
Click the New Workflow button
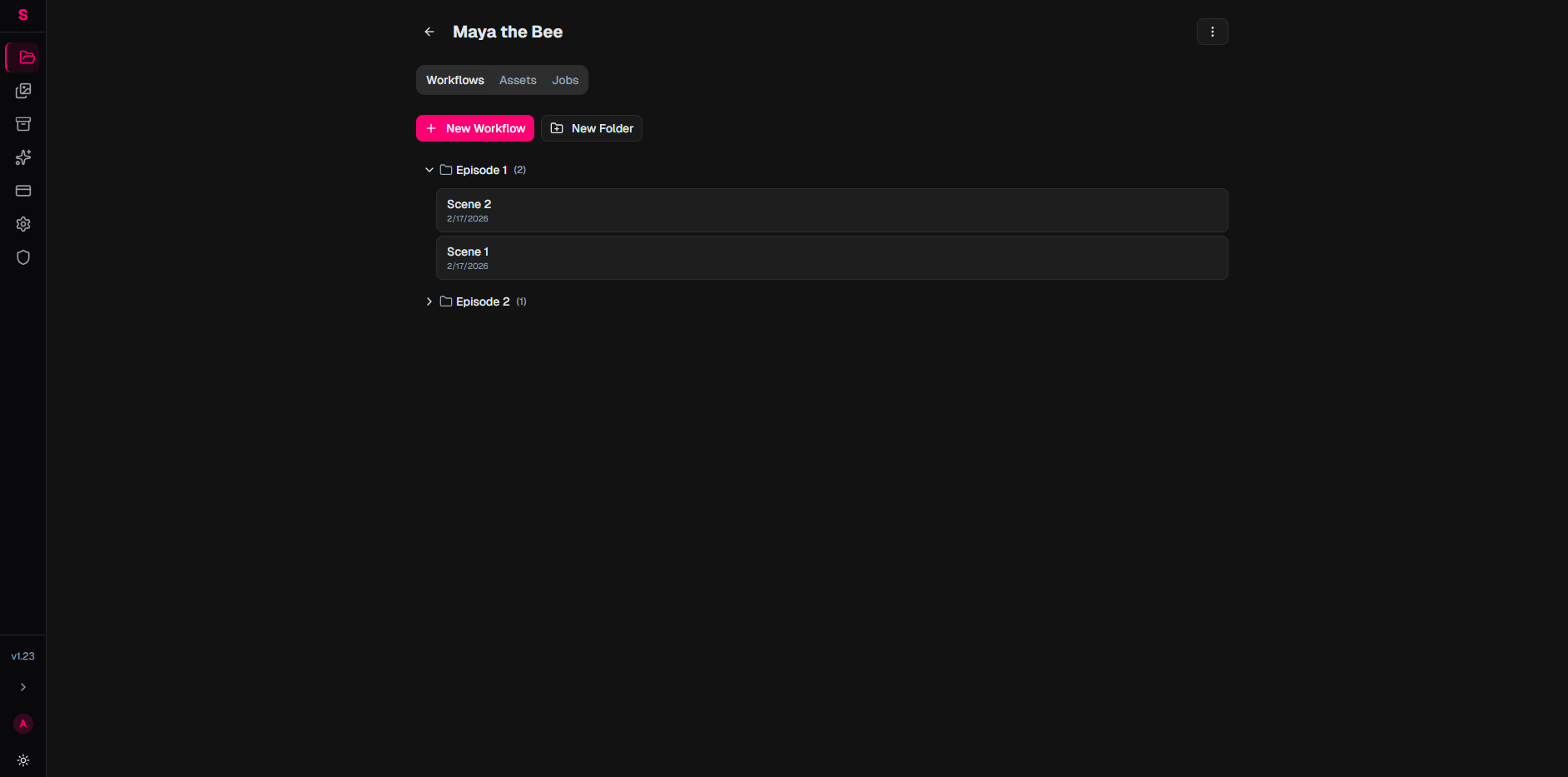475,128
